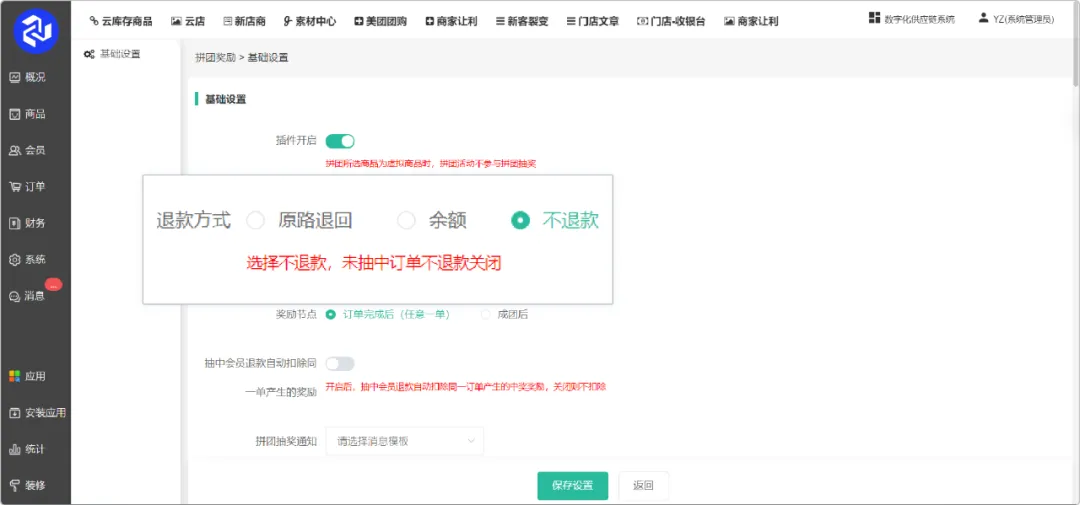Click the 数字化供应链系统 grid icon
Viewport: 1080px width, 505px height.
tap(875, 19)
